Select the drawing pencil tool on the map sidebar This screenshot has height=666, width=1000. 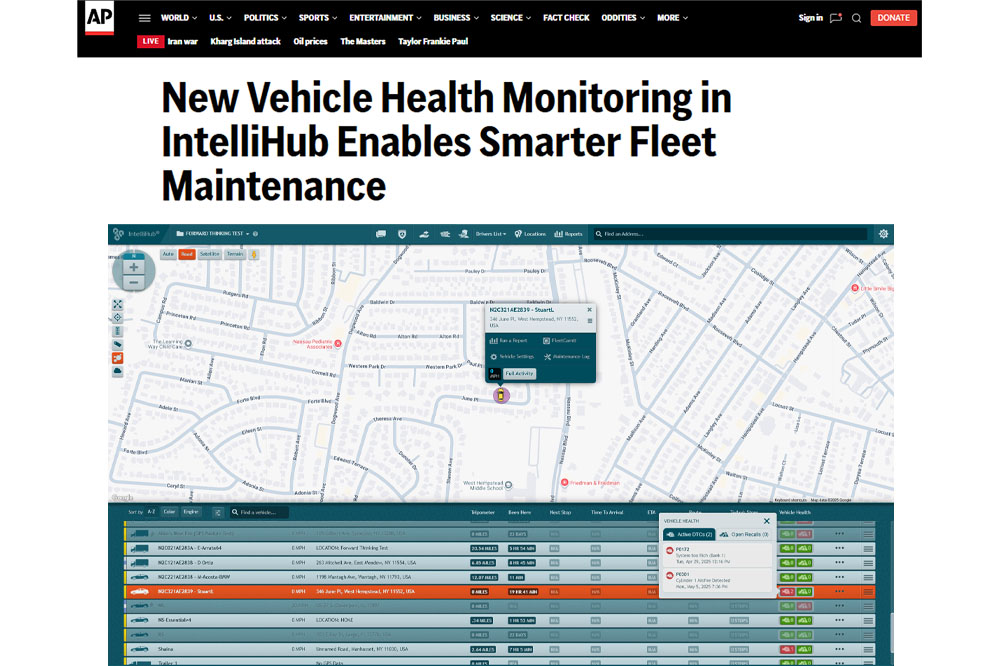[x=119, y=343]
